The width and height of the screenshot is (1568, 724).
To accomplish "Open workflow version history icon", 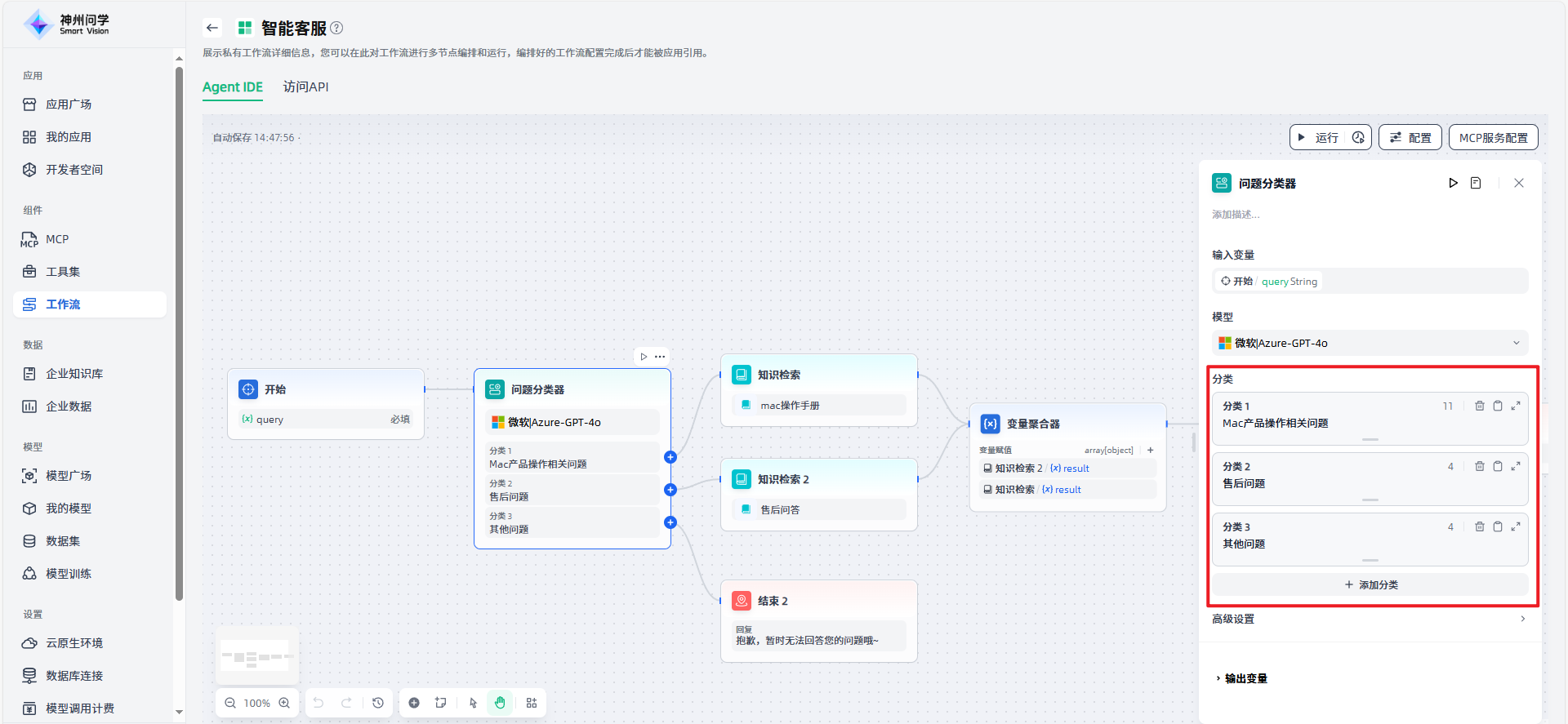I will (378, 703).
